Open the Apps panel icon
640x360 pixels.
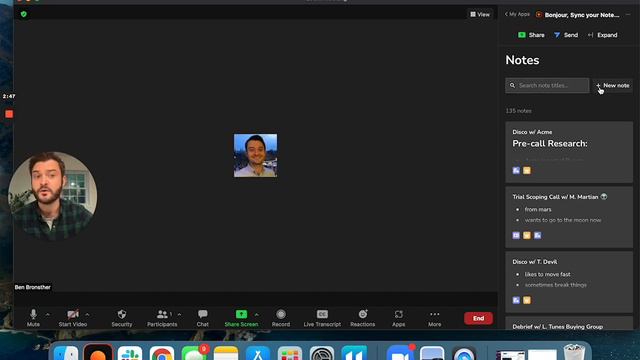pos(398,318)
